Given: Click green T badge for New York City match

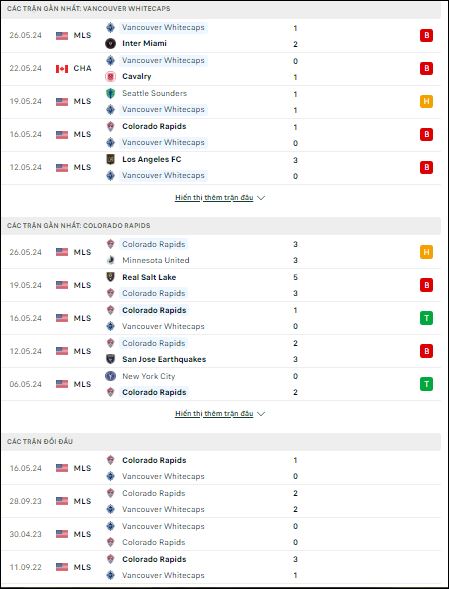Looking at the screenshot, I should [426, 384].
